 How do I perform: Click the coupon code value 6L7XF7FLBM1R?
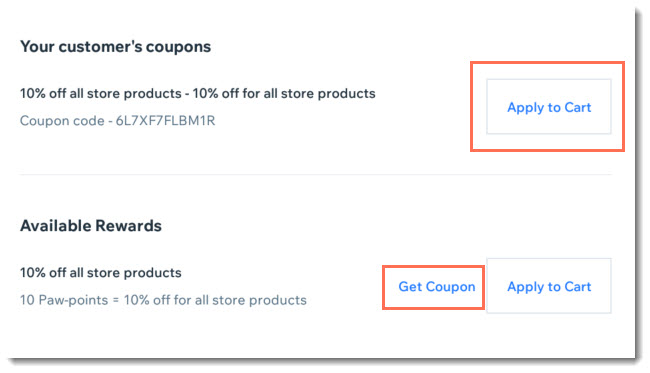coord(165,121)
